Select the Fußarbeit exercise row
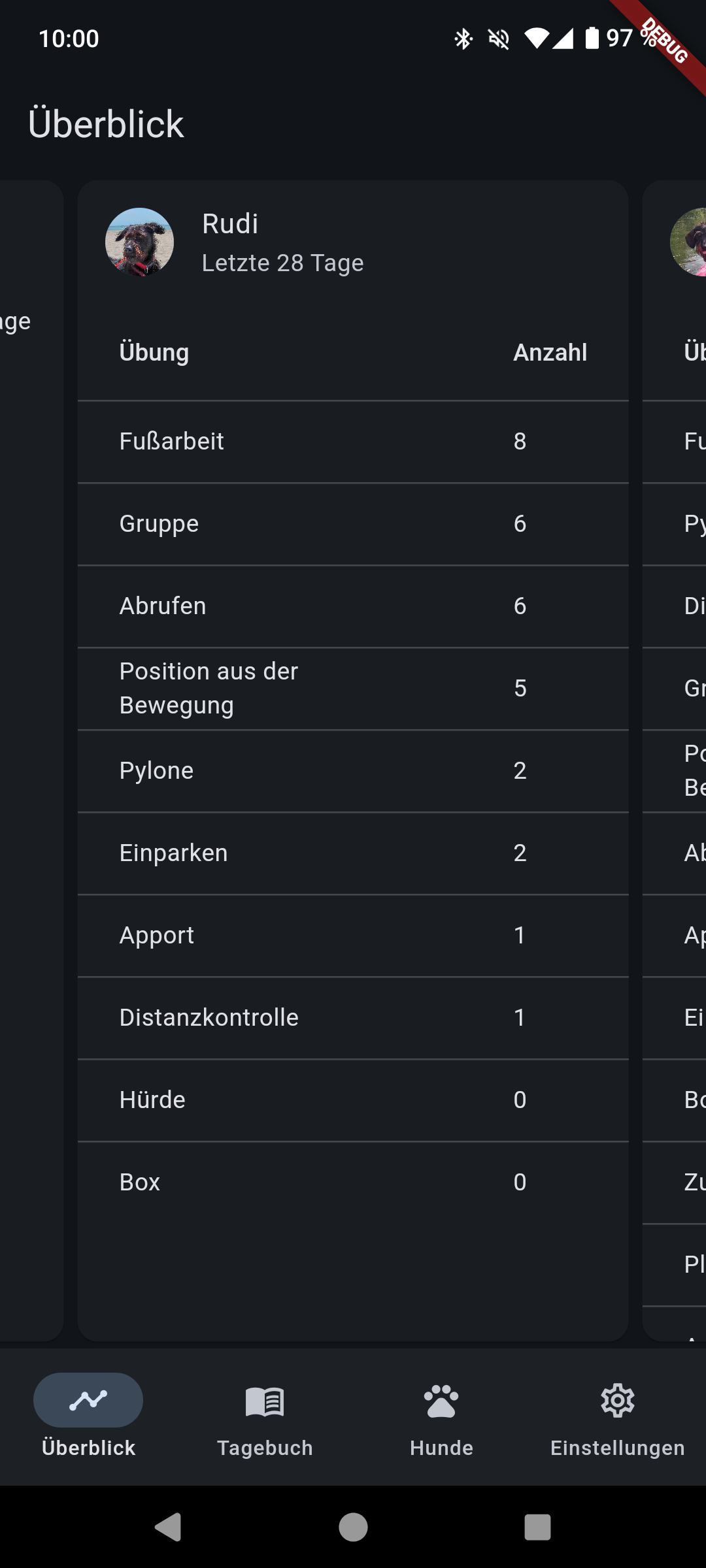 pyautogui.click(x=353, y=442)
